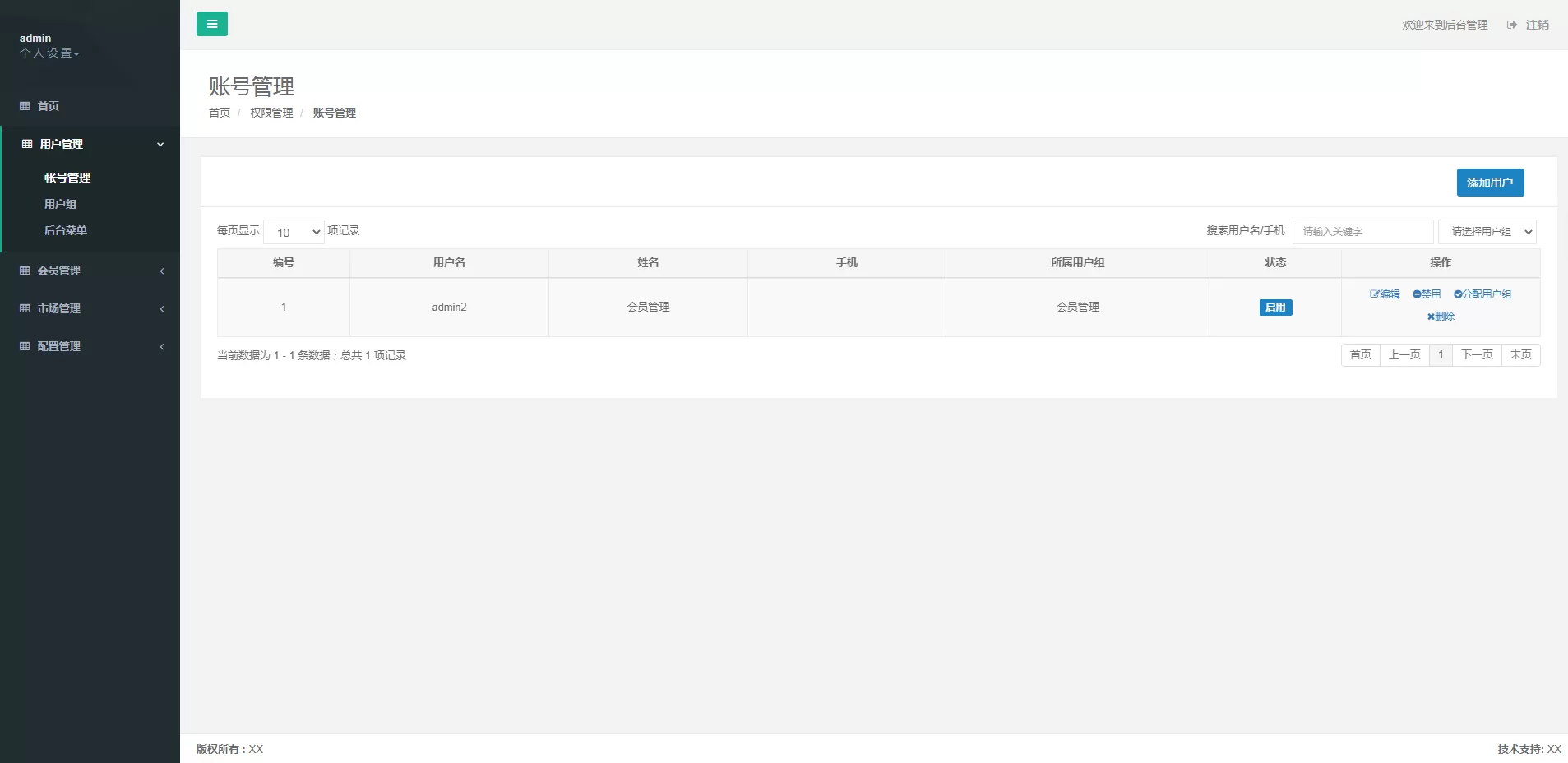Click the 编辑 edit icon for admin2
The height and width of the screenshot is (763, 1568).
pos(1374,294)
